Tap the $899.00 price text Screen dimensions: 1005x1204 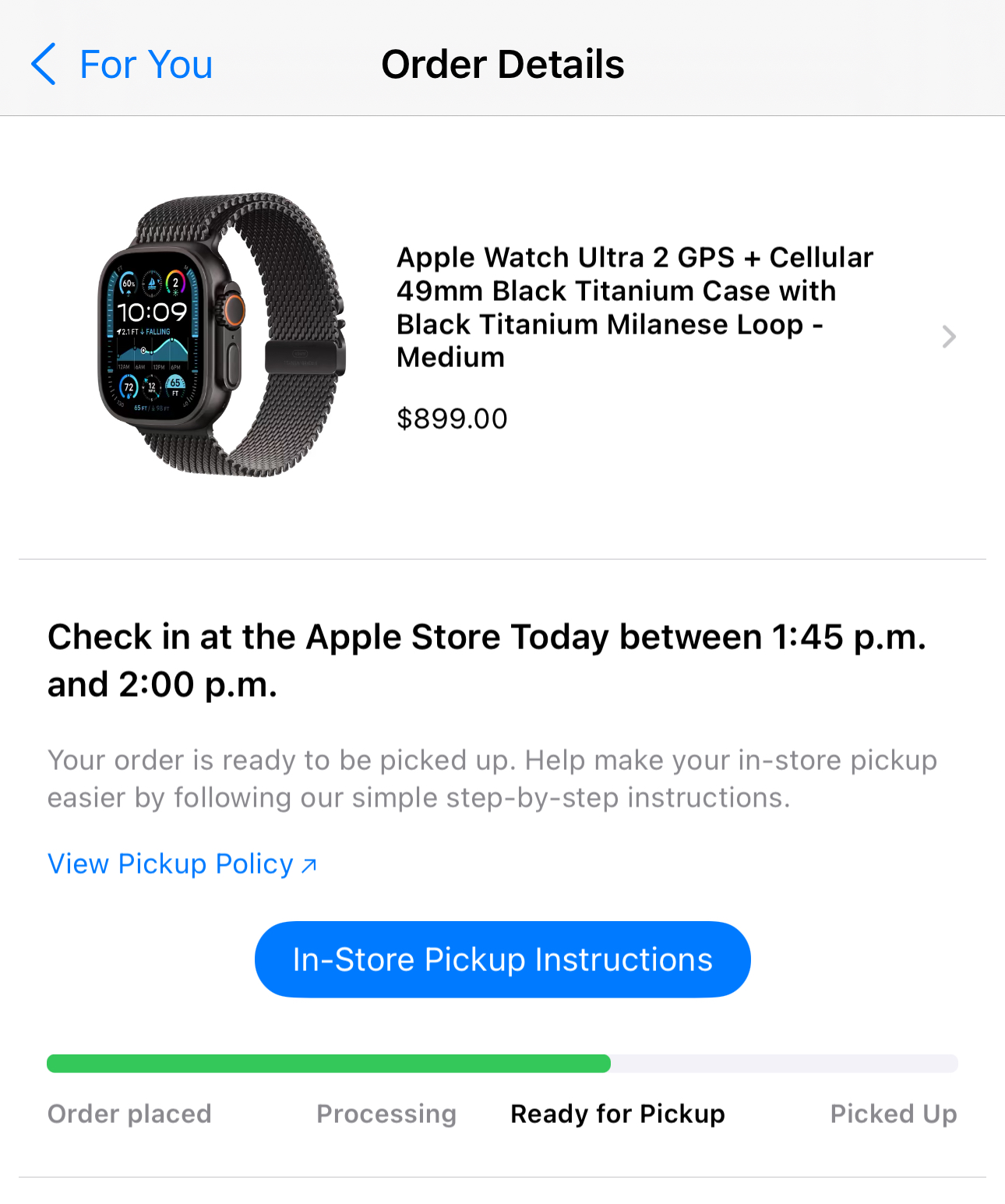pos(452,418)
